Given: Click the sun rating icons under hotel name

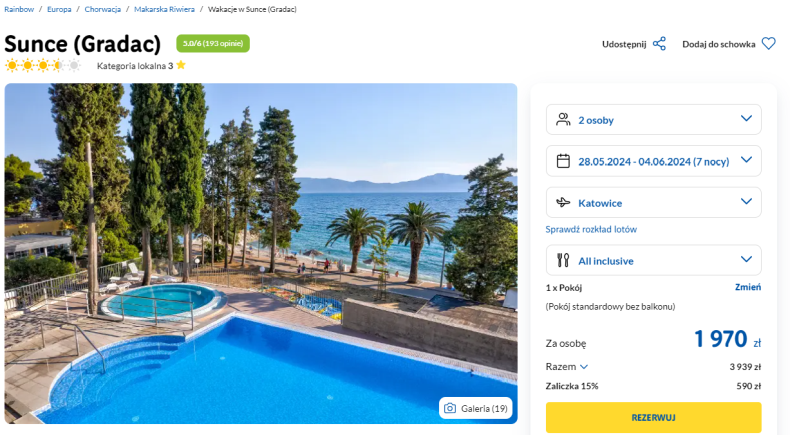Looking at the screenshot, I should point(42,65).
